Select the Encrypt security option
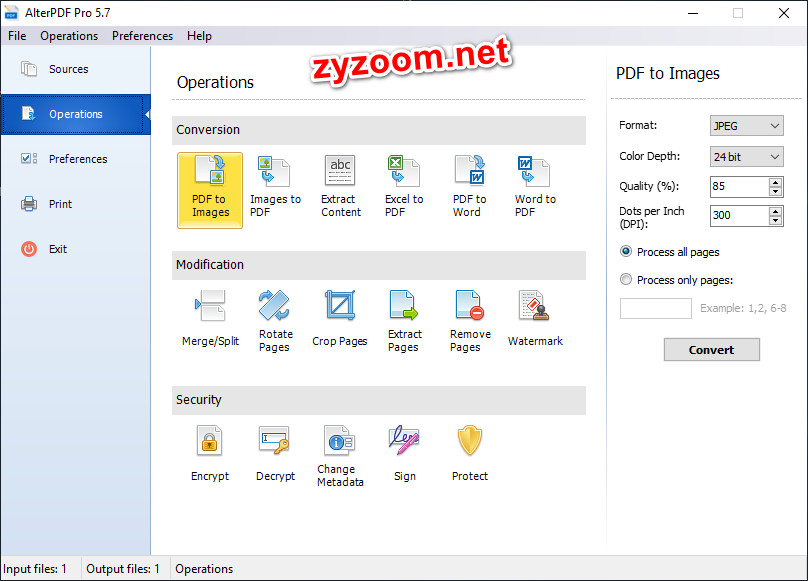The width and height of the screenshot is (808, 581). (210, 454)
